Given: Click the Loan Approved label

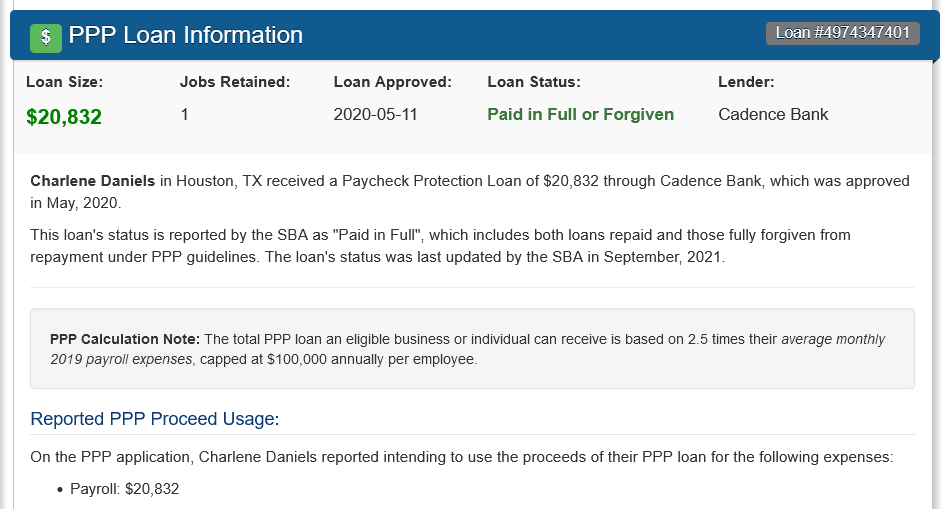Looking at the screenshot, I should tap(393, 82).
